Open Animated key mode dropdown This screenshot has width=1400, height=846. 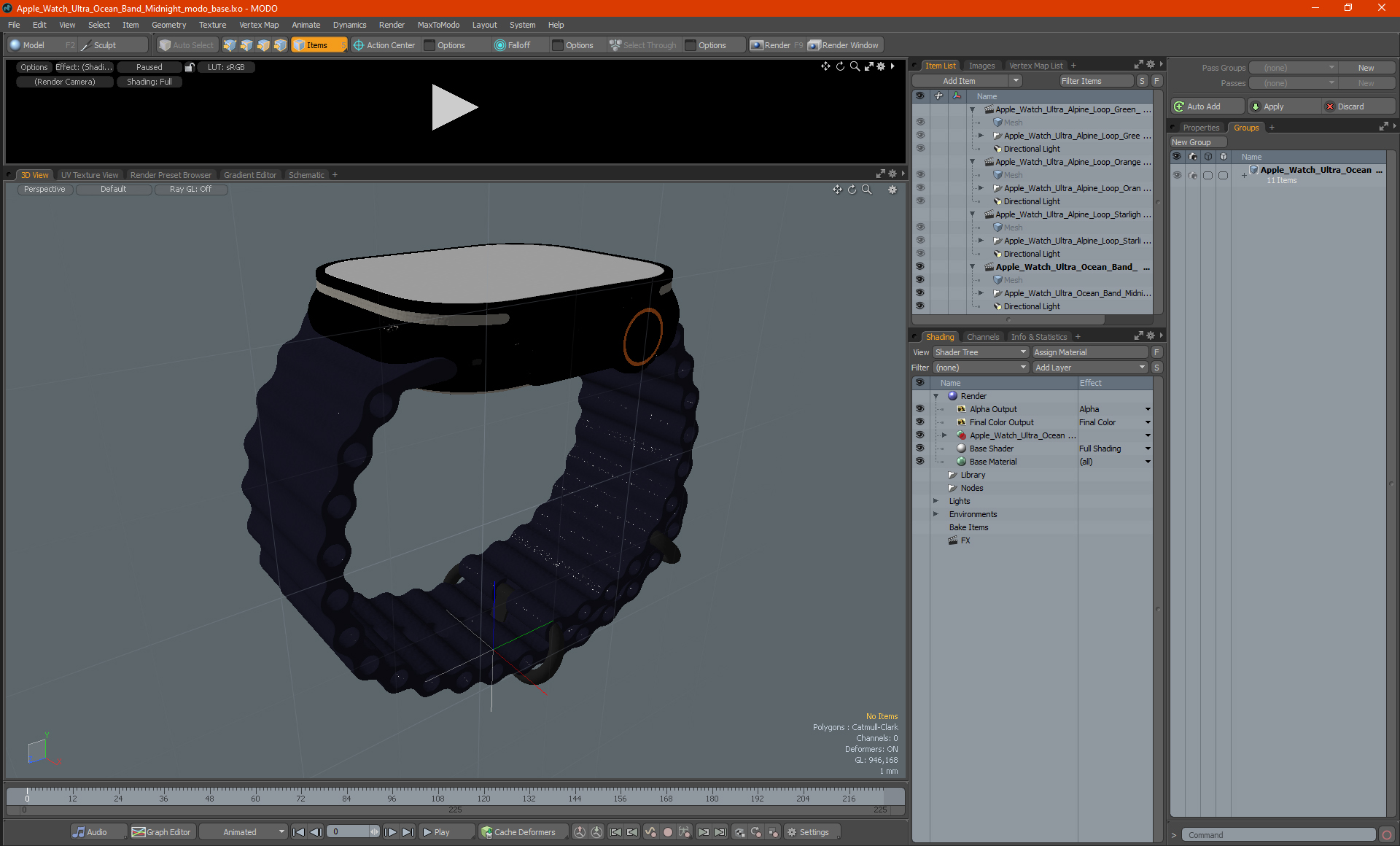coord(244,832)
